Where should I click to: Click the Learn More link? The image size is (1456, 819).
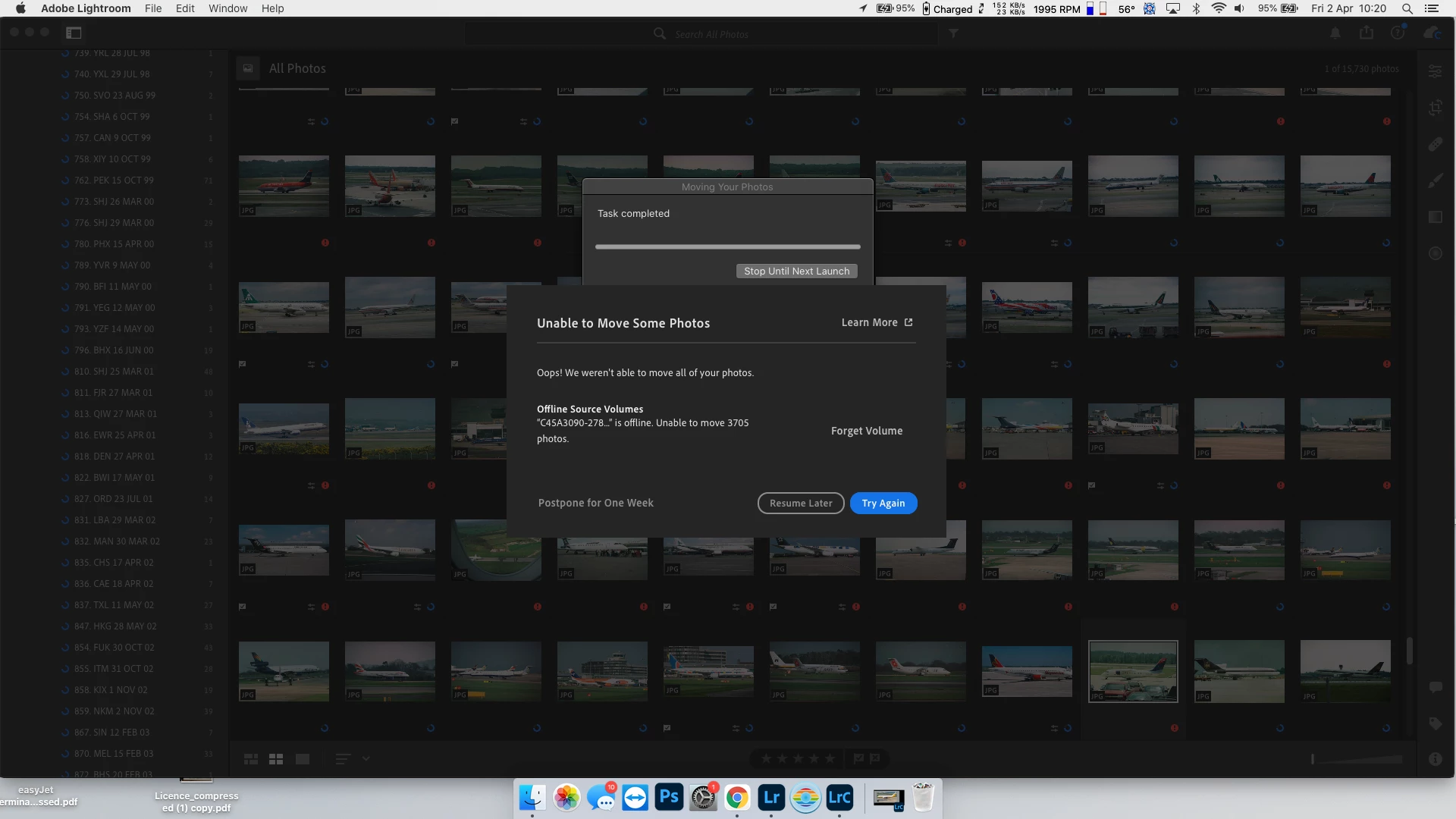click(x=877, y=323)
